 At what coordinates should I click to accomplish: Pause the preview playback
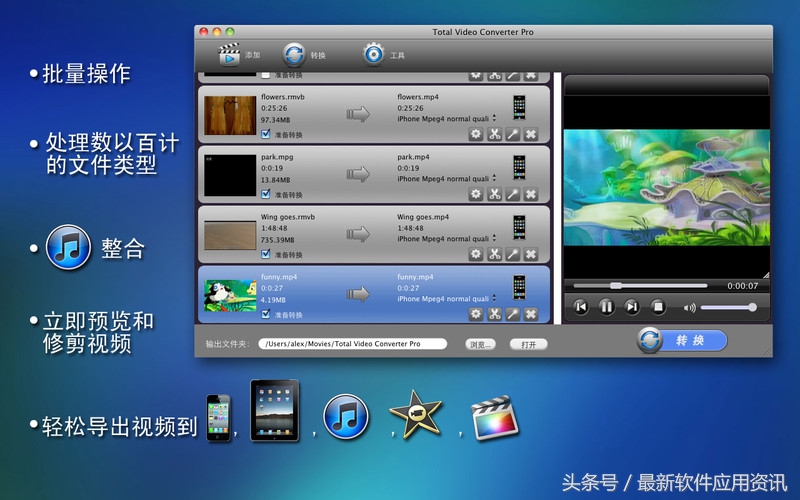tap(606, 307)
